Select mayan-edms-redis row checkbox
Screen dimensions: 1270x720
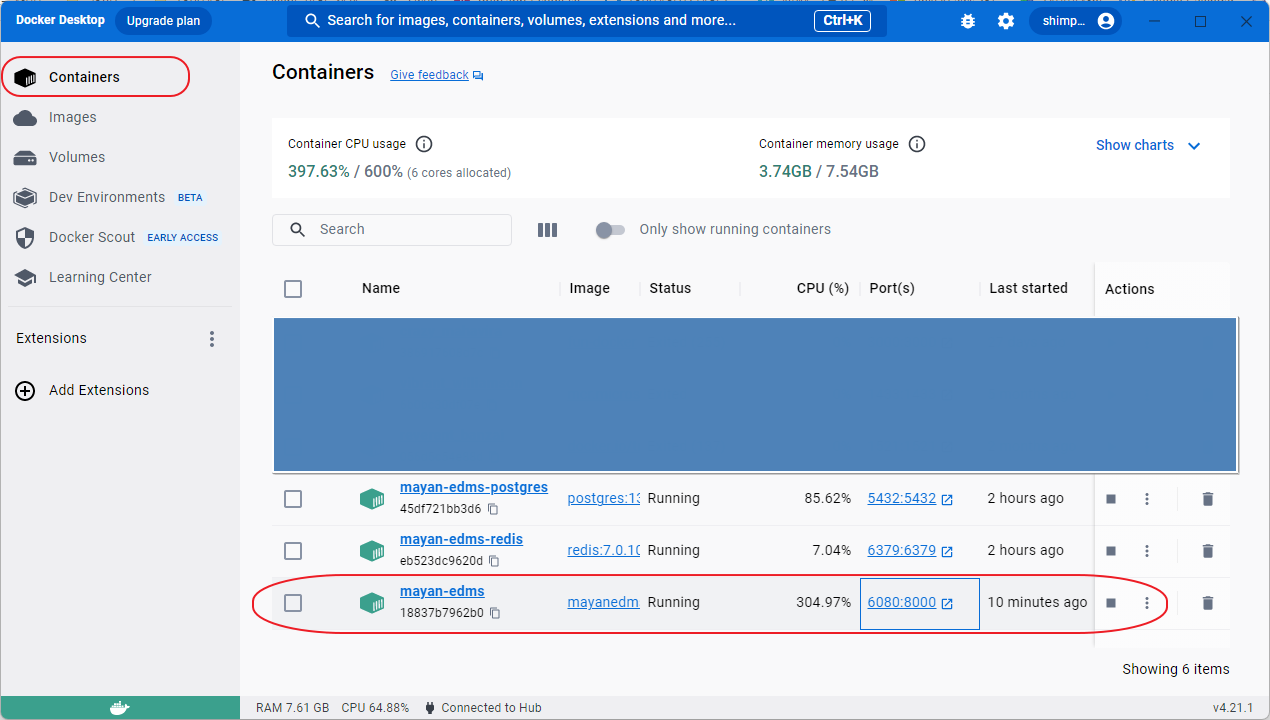[x=293, y=551]
